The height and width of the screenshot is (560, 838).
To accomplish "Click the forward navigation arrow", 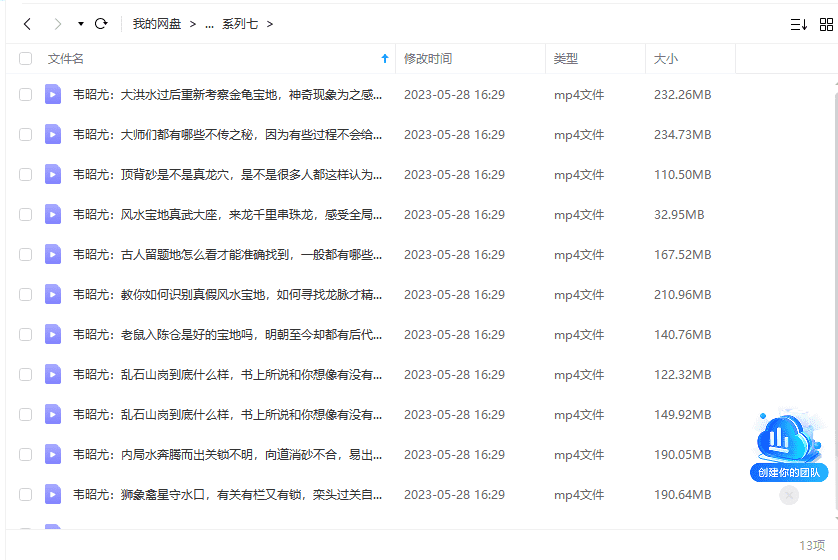I will (57, 23).
